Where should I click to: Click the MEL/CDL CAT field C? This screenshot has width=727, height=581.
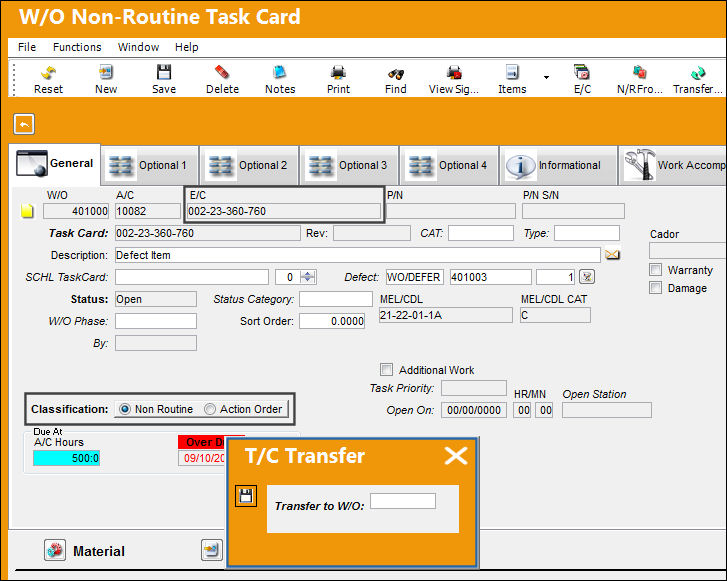pyautogui.click(x=555, y=315)
